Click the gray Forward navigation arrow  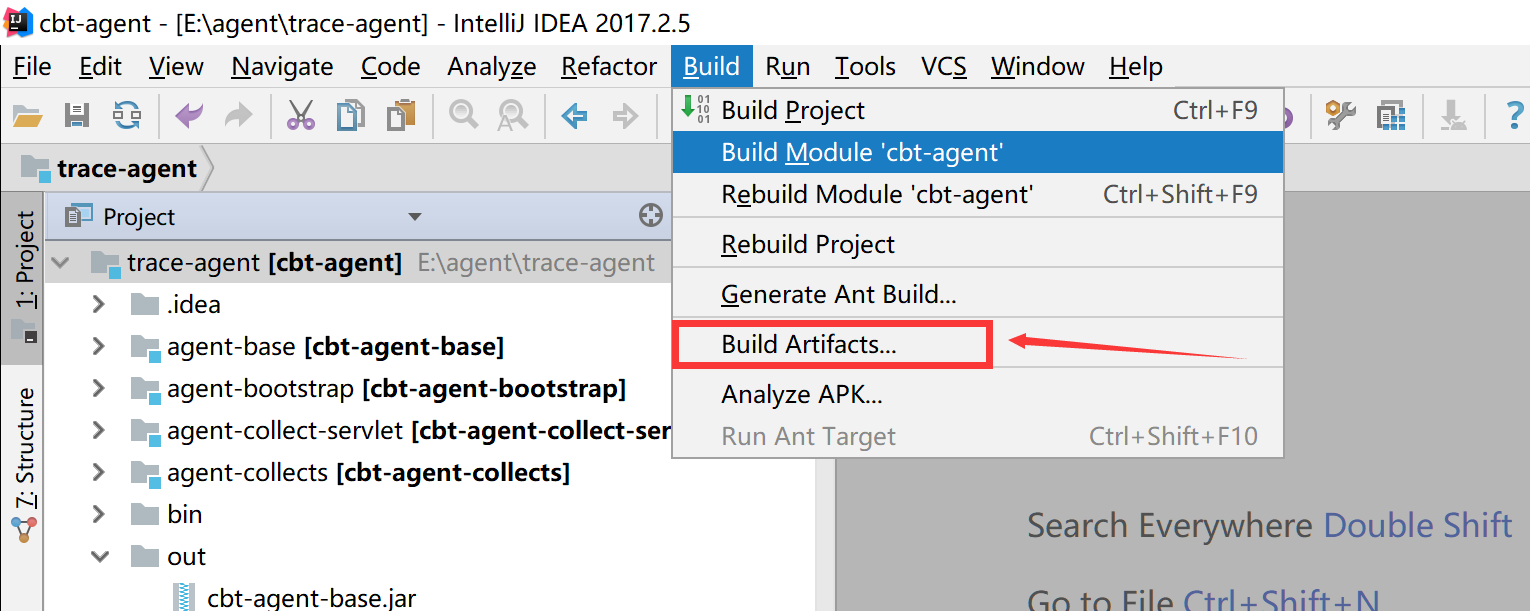pyautogui.click(x=625, y=116)
